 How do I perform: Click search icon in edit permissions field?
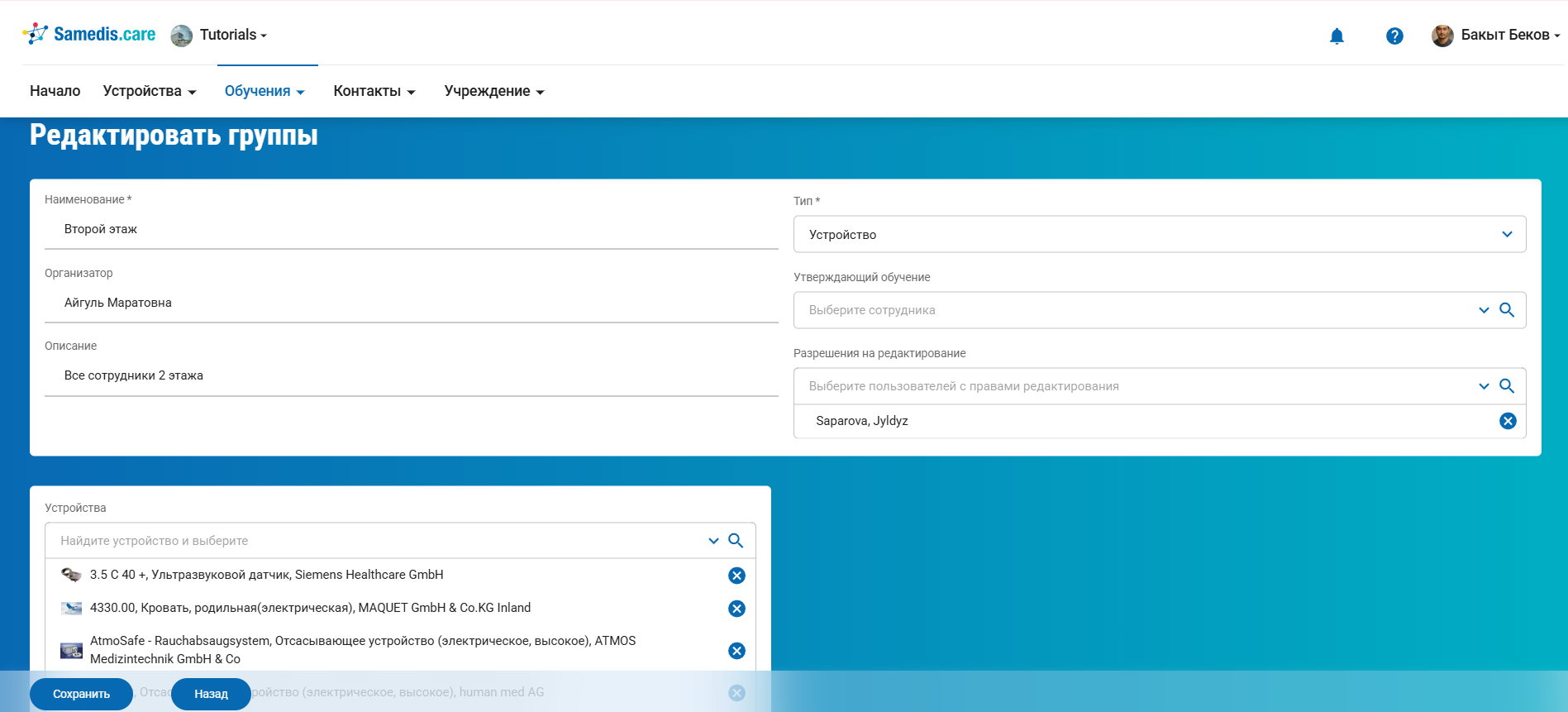(1506, 386)
